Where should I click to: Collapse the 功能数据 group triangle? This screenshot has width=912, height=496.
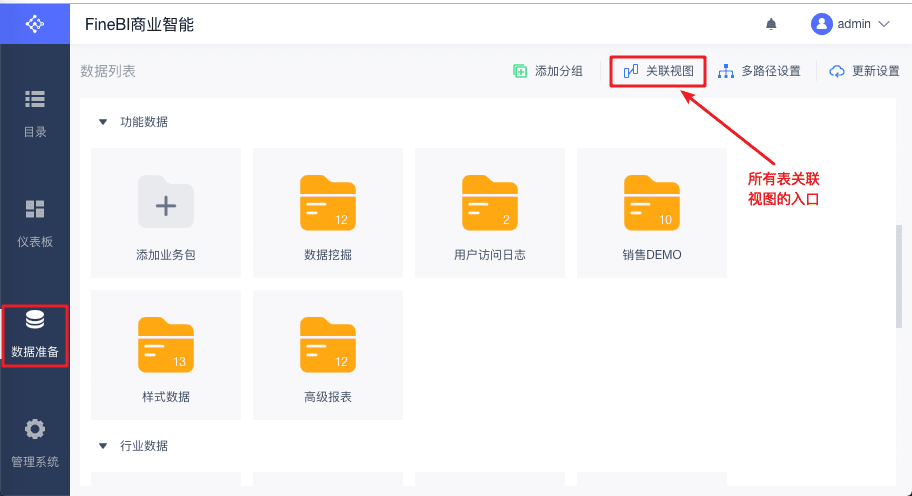coord(103,122)
